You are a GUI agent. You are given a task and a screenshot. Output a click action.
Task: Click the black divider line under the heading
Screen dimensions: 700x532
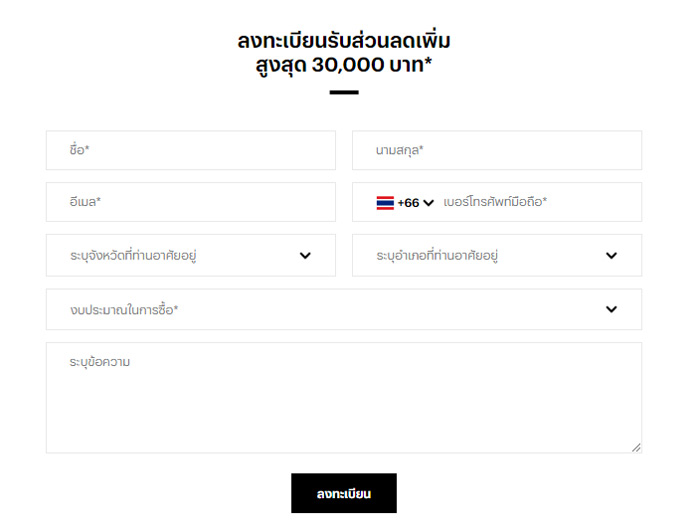tap(343, 93)
